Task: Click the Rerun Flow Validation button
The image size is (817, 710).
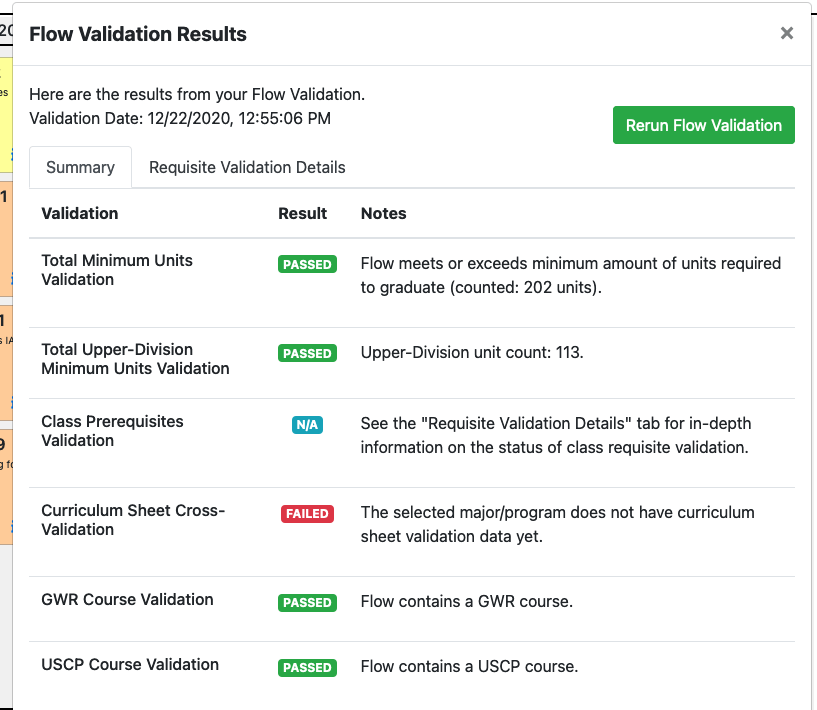Action: pos(703,125)
